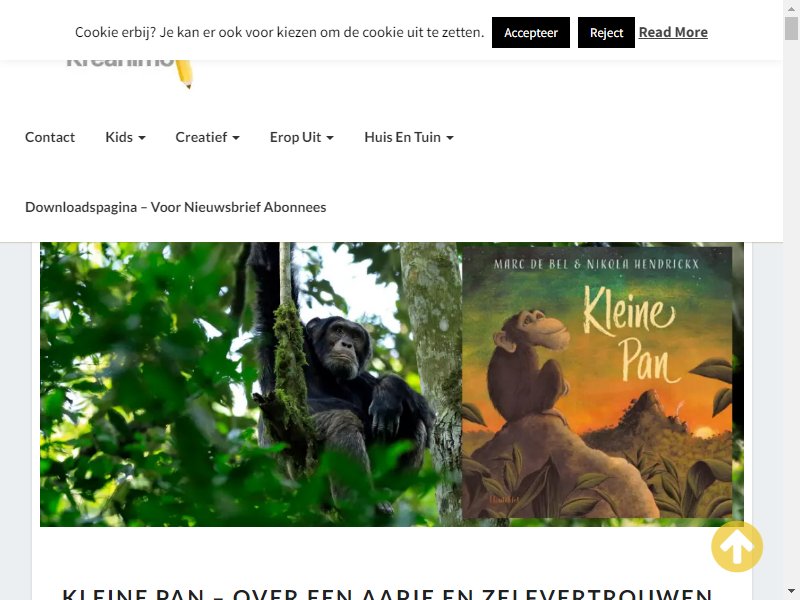Click the vertical scrollbar thumb
The height and width of the screenshot is (600, 800).
click(791, 28)
